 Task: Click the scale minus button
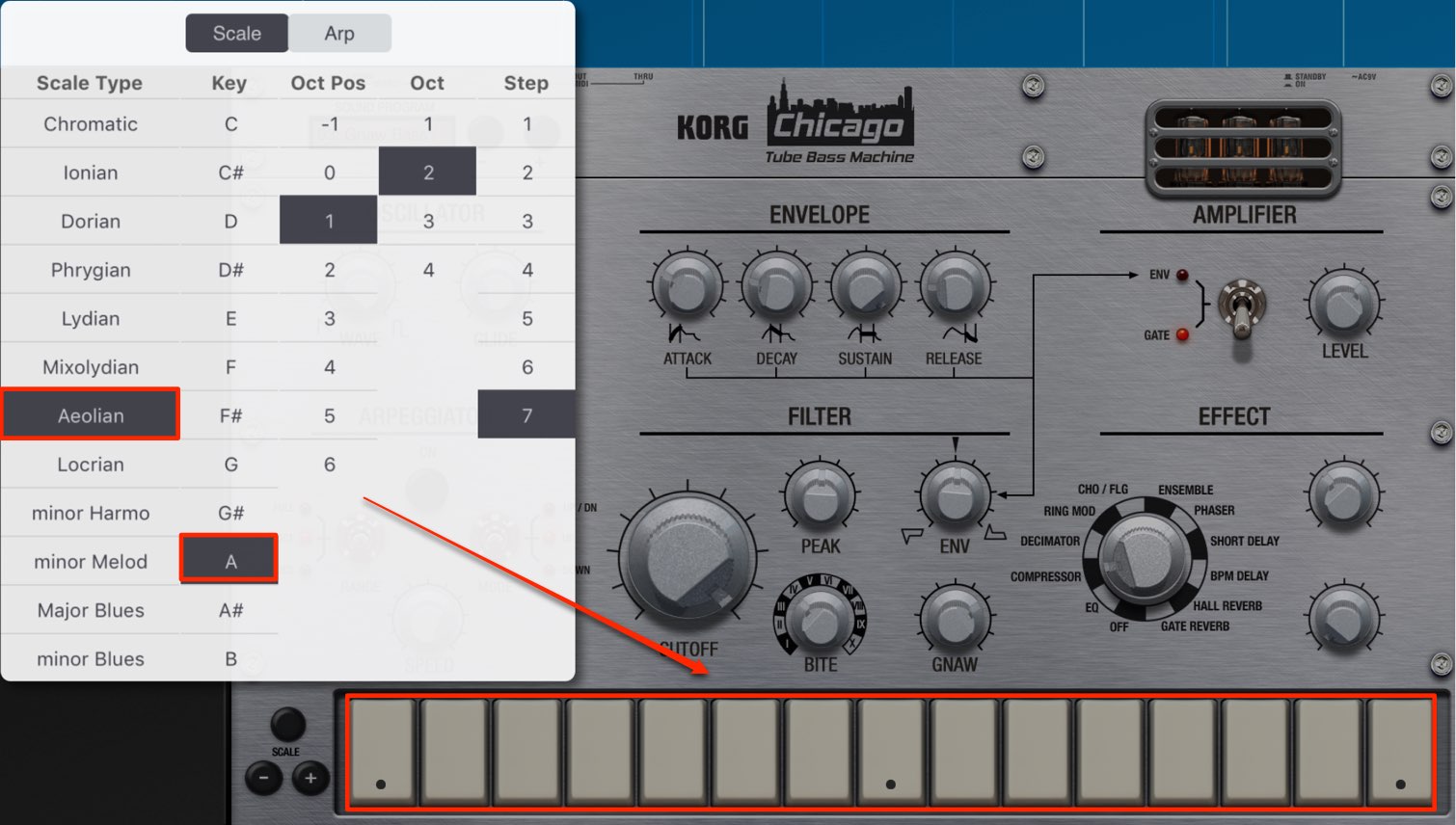pyautogui.click(x=263, y=778)
